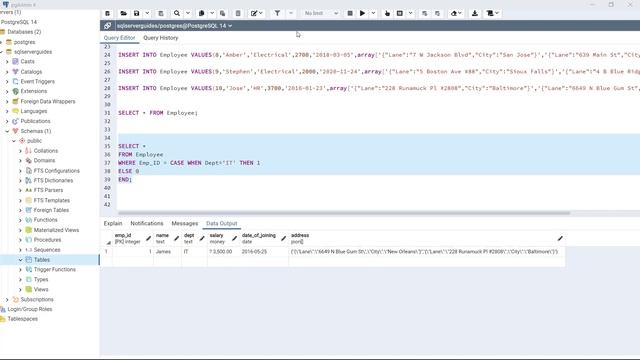
Task: Collapse the public schema node
Action: (14, 141)
